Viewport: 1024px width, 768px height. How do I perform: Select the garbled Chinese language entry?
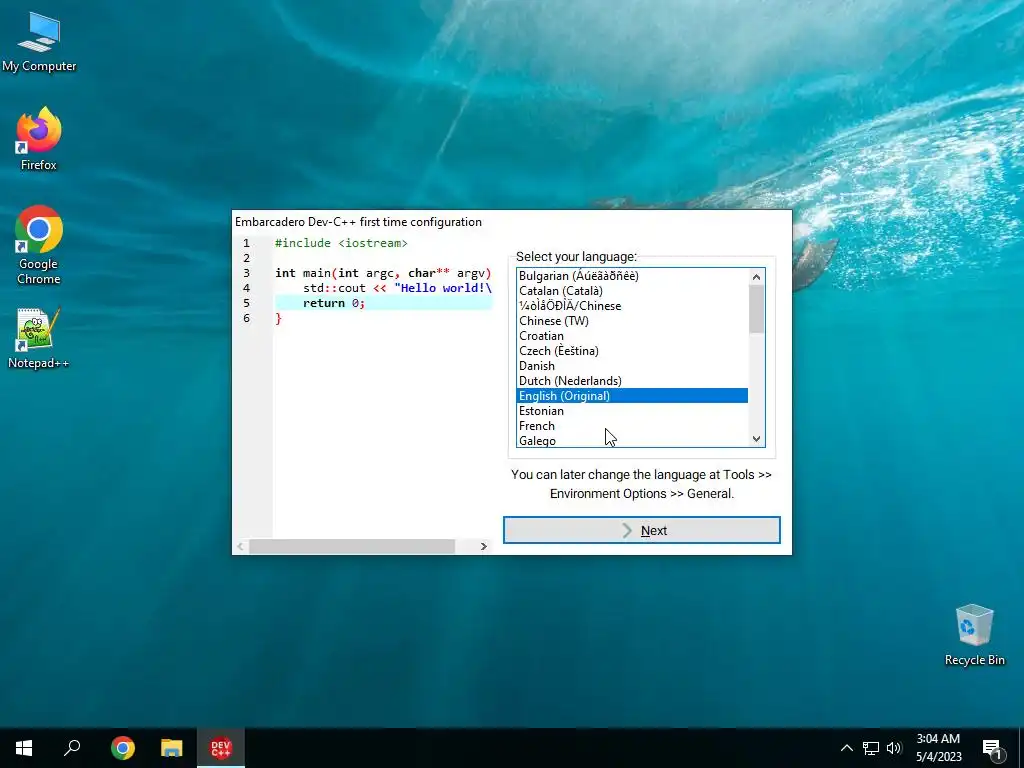click(x=632, y=306)
